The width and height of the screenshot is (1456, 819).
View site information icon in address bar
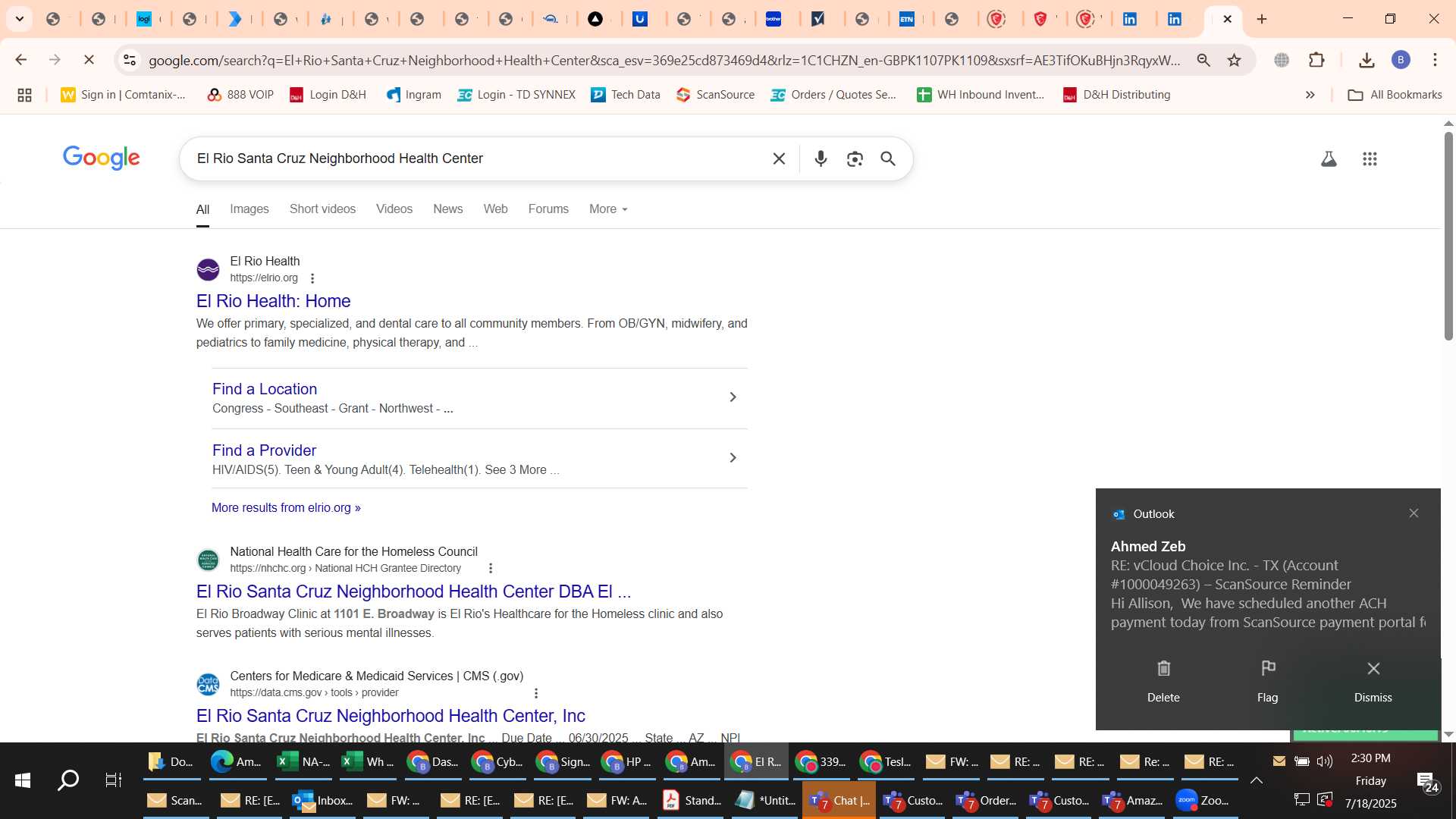click(130, 60)
